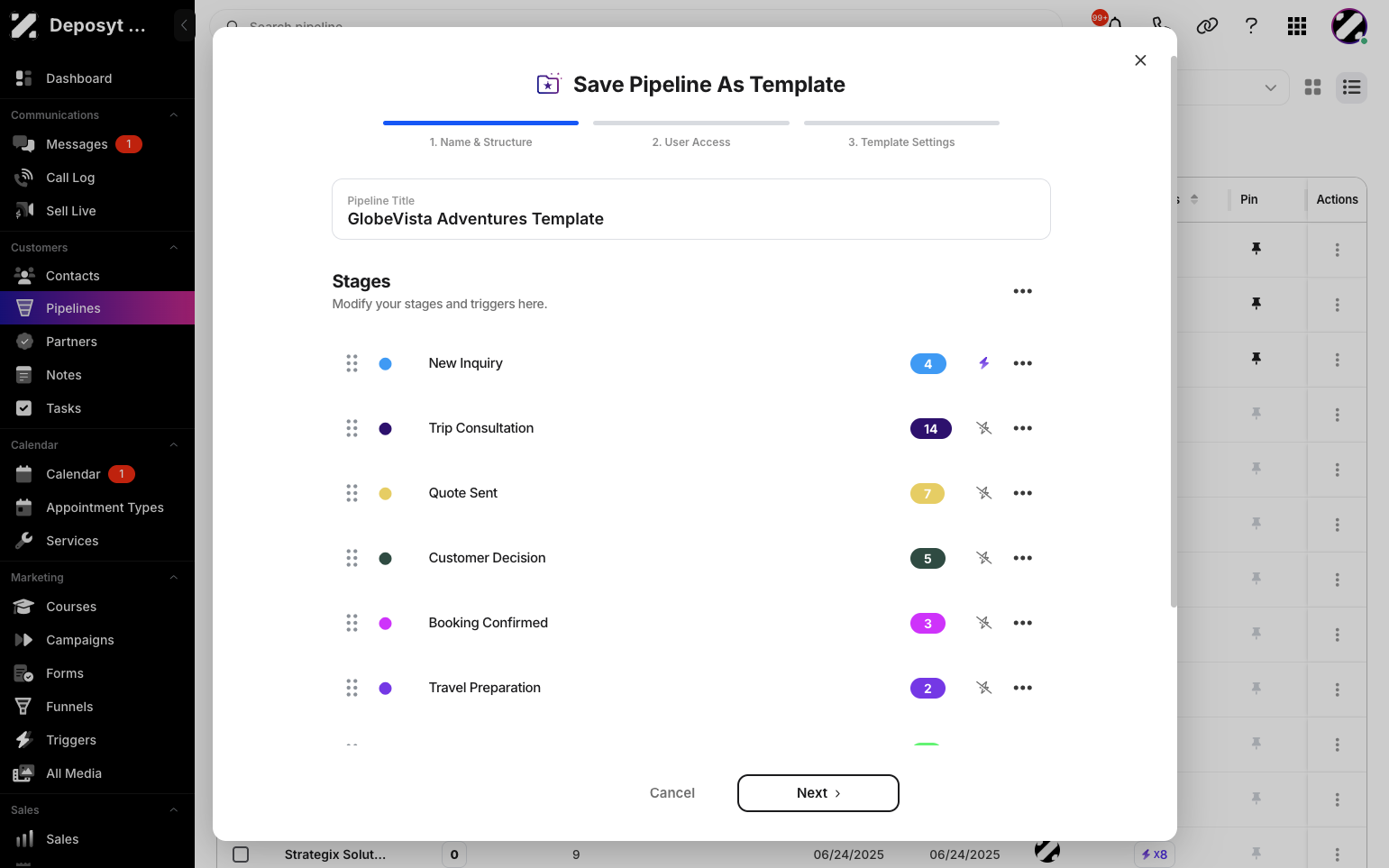Toggle trigger for Trip Consultation stage

pos(984,428)
